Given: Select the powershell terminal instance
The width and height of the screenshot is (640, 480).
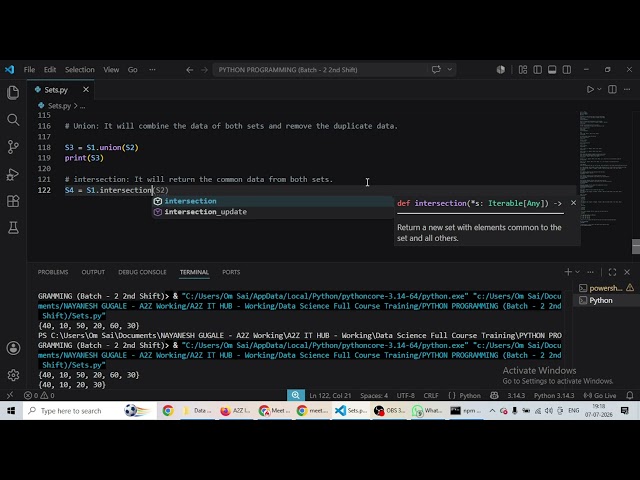Looking at the screenshot, I should (x=607, y=288).
